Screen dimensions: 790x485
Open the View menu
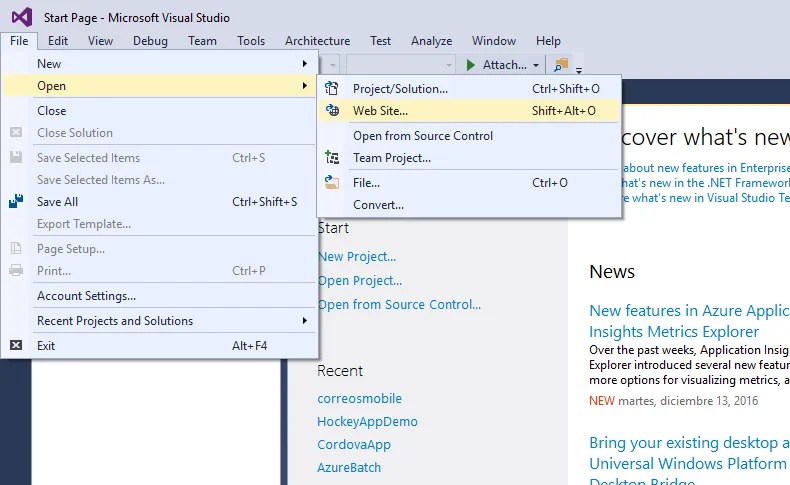[100, 41]
